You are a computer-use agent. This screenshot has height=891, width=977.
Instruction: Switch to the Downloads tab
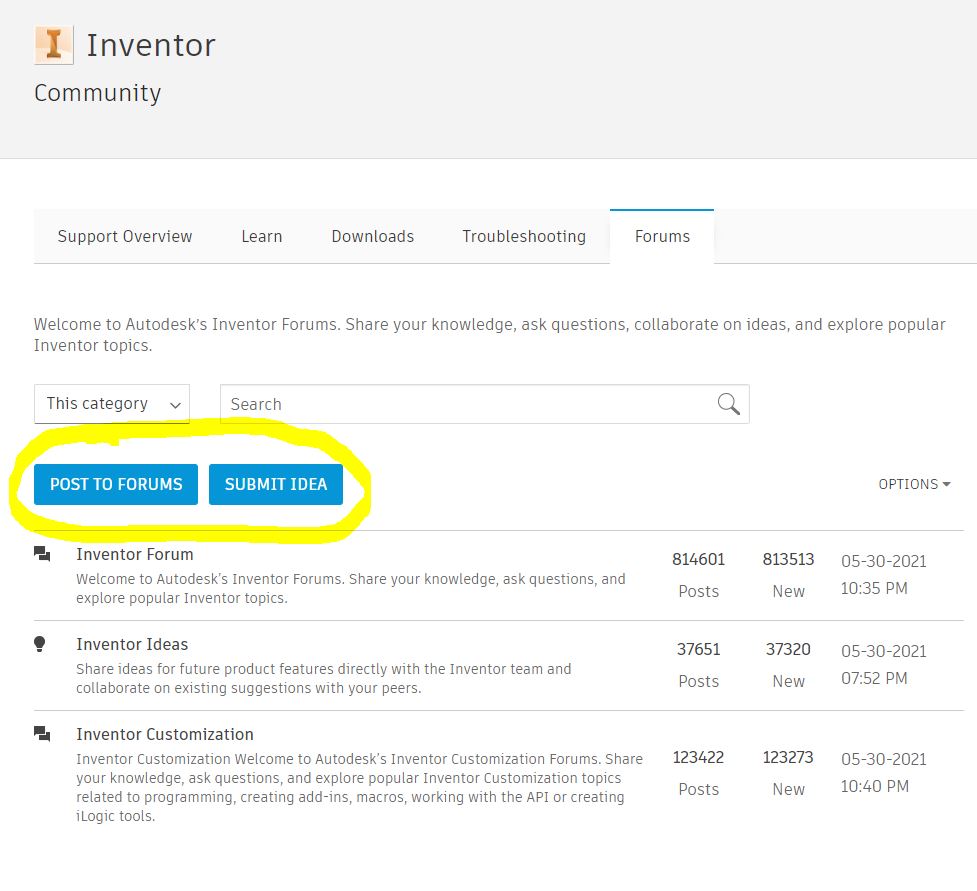tap(372, 236)
